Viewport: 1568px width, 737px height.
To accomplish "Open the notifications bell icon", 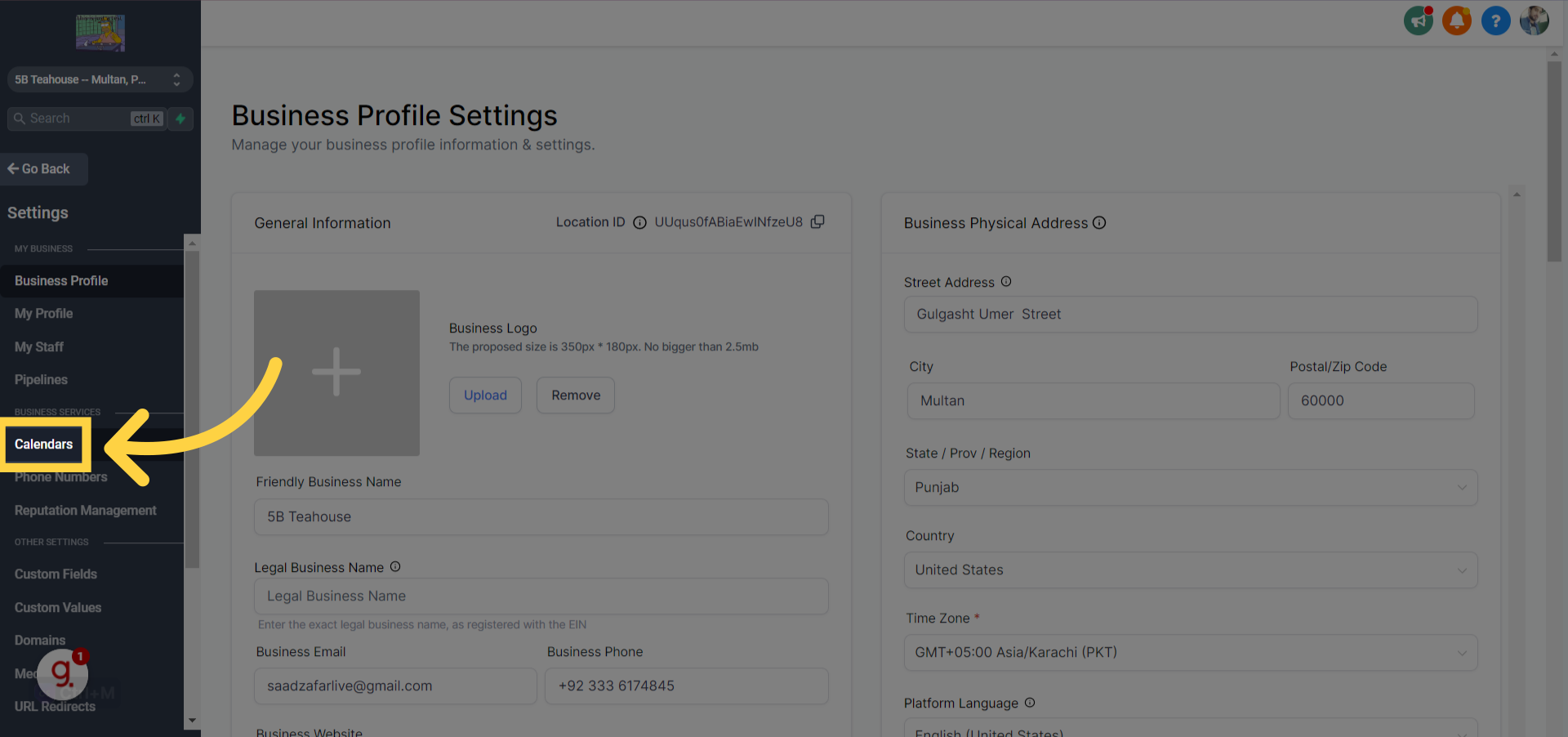I will [1457, 20].
